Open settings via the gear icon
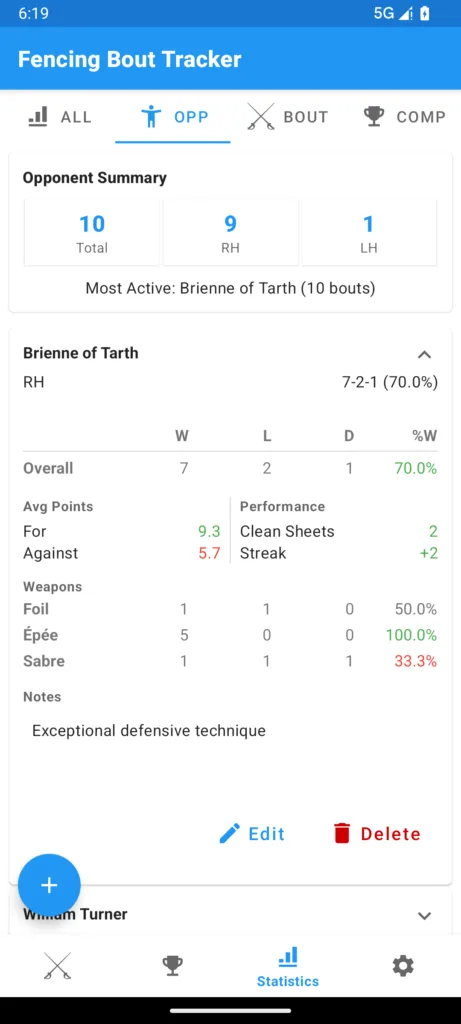Image resolution: width=461 pixels, height=1024 pixels. coord(403,965)
